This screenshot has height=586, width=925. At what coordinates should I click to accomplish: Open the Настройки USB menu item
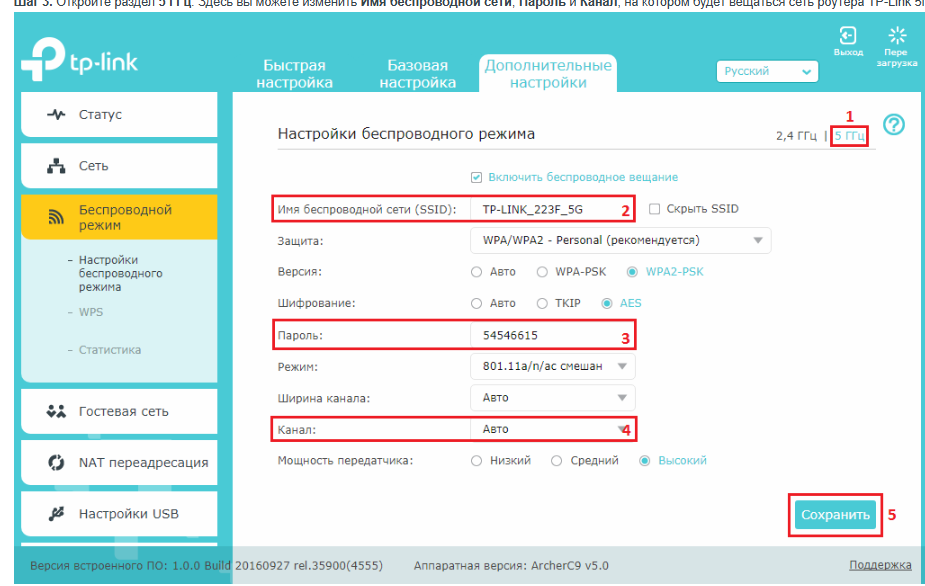[x=119, y=514]
